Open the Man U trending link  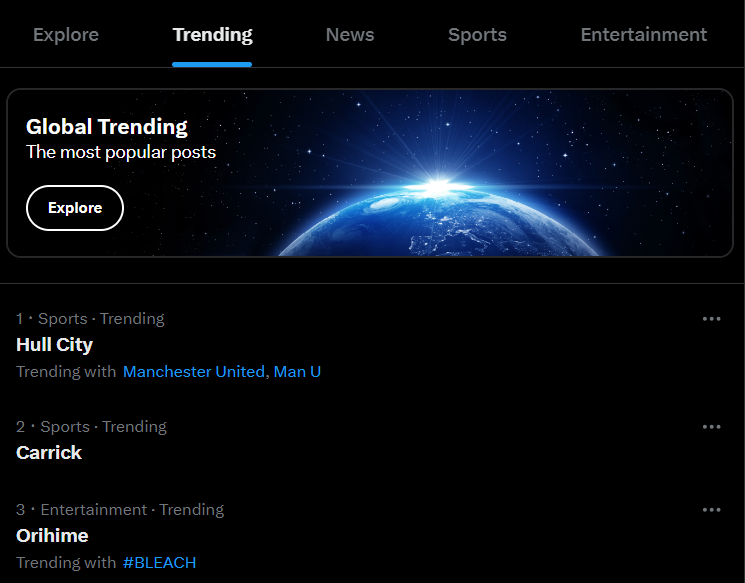point(297,372)
